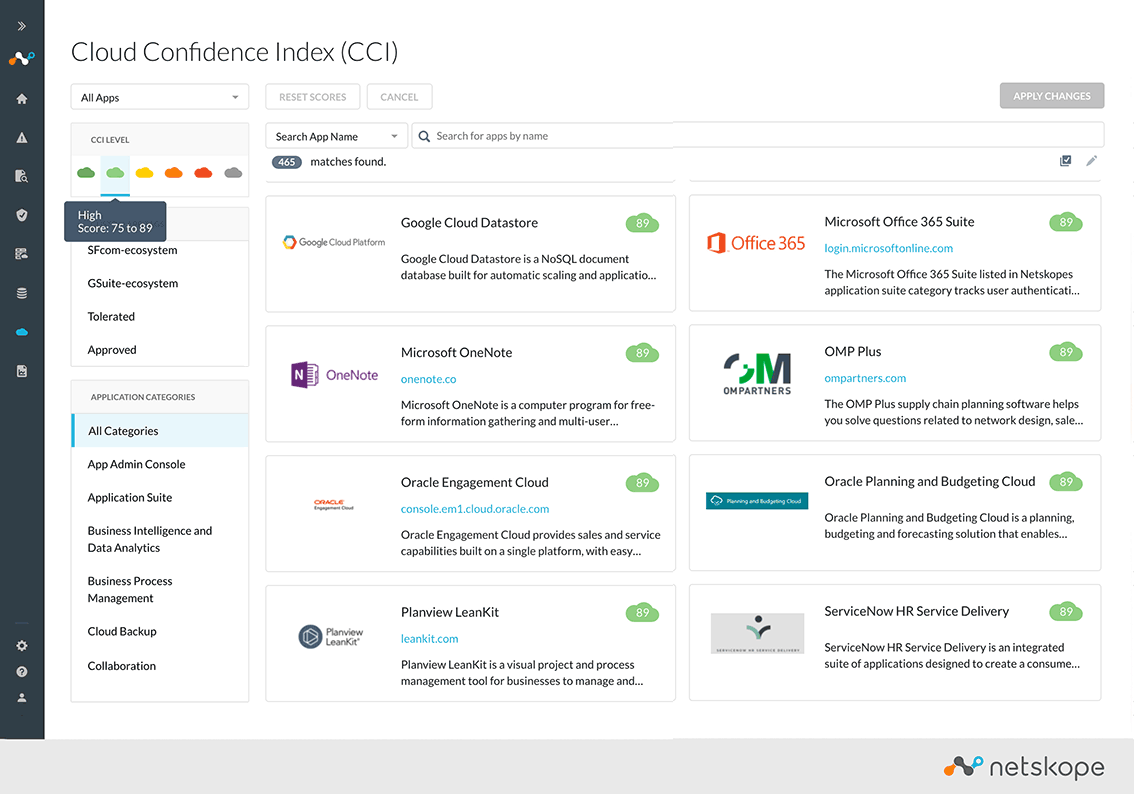
Task: Click the Apply Changes button
Action: point(1052,96)
